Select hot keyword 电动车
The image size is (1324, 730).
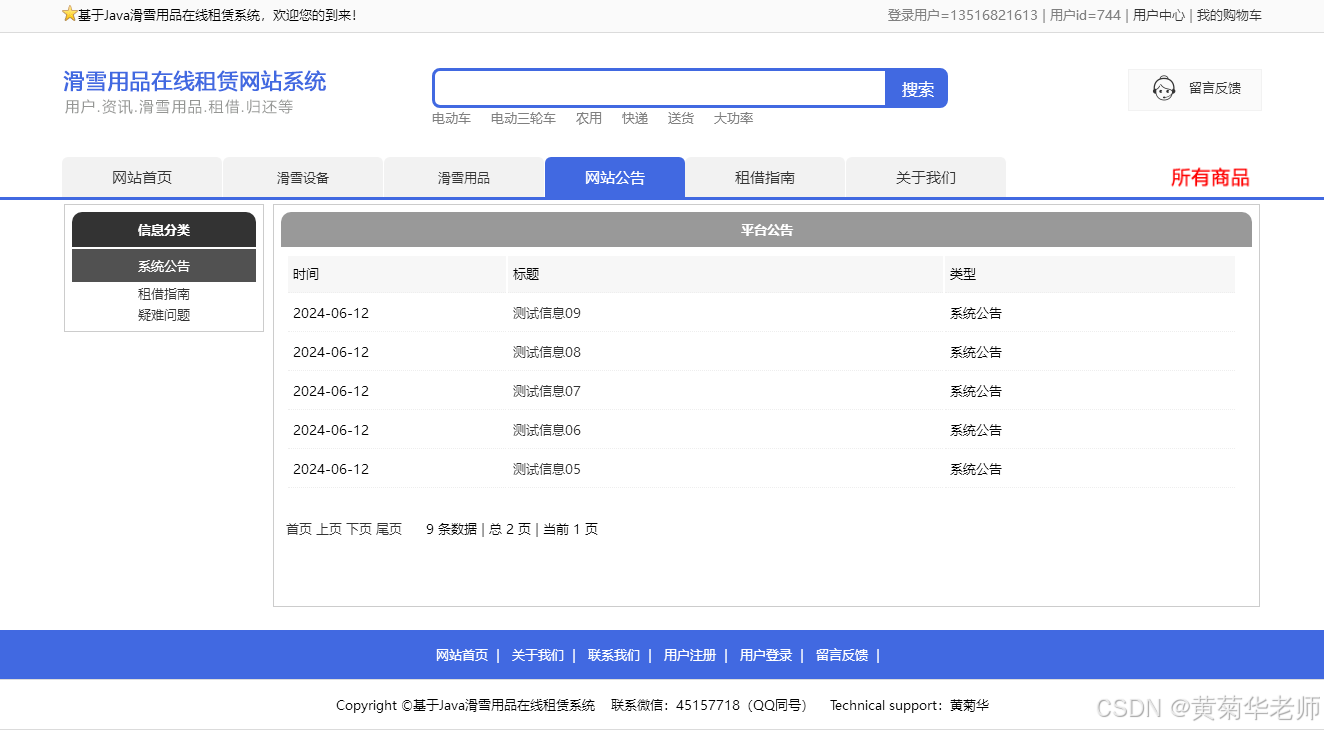click(x=451, y=118)
